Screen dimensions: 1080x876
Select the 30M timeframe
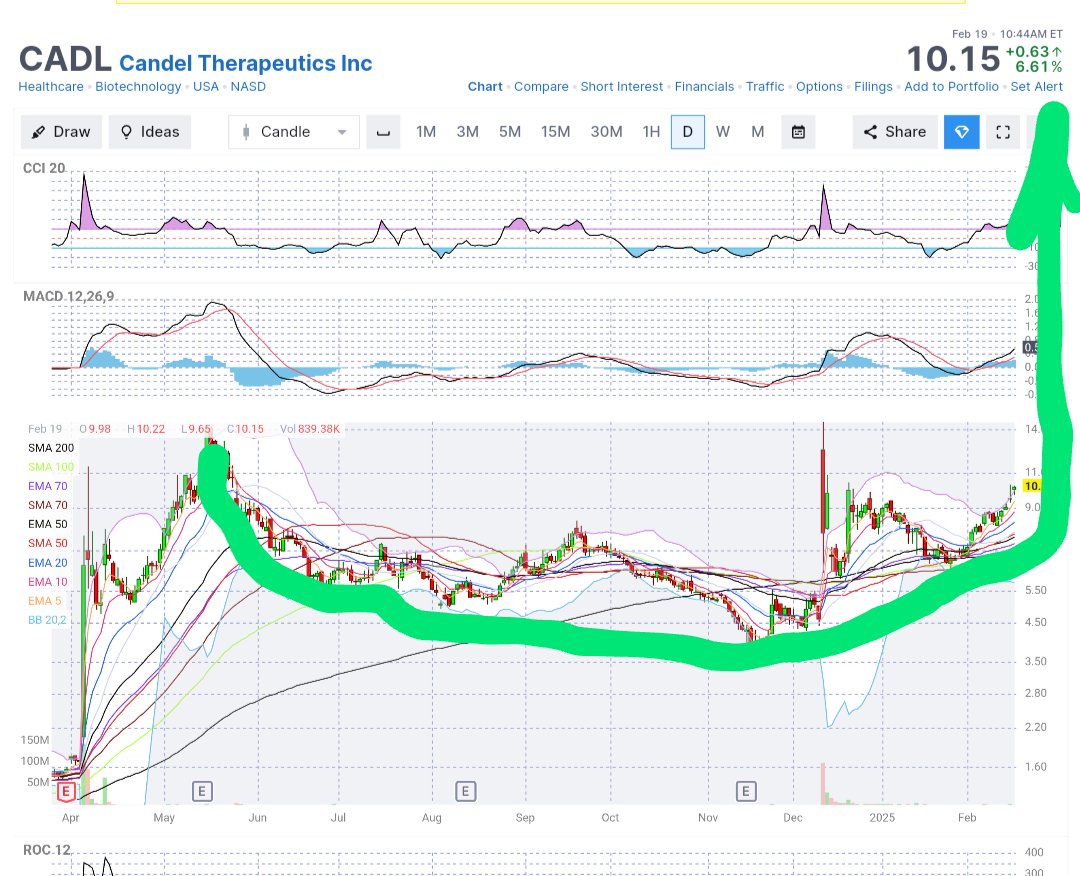pos(606,132)
